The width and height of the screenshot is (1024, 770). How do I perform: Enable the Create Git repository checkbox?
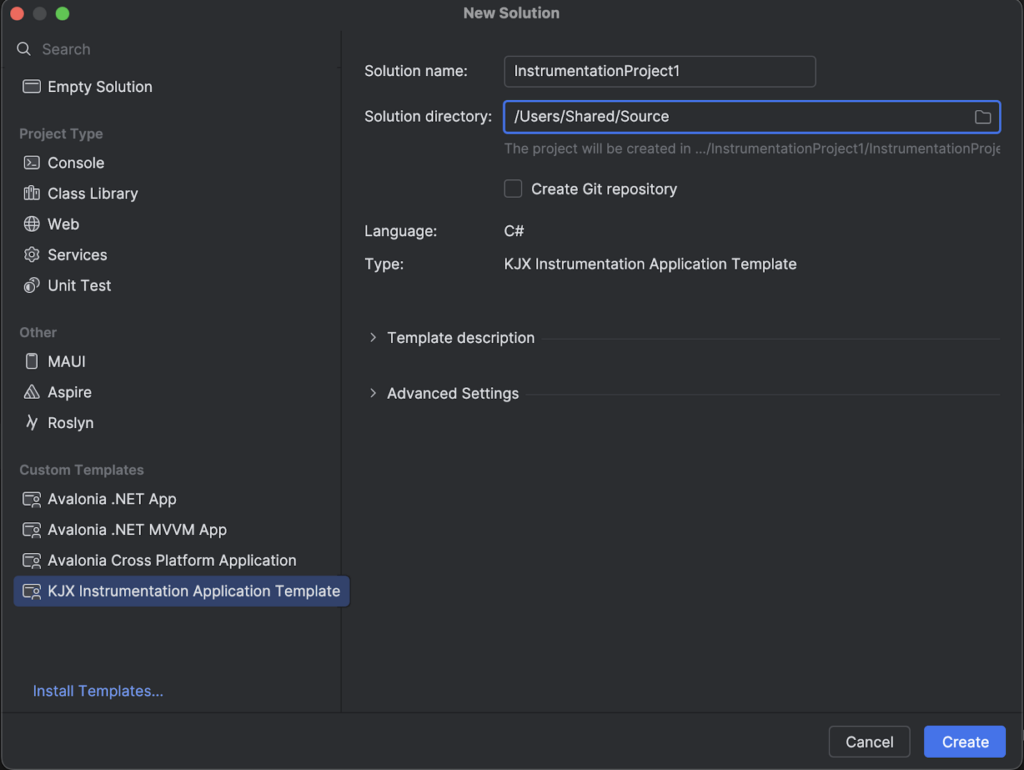(x=513, y=189)
